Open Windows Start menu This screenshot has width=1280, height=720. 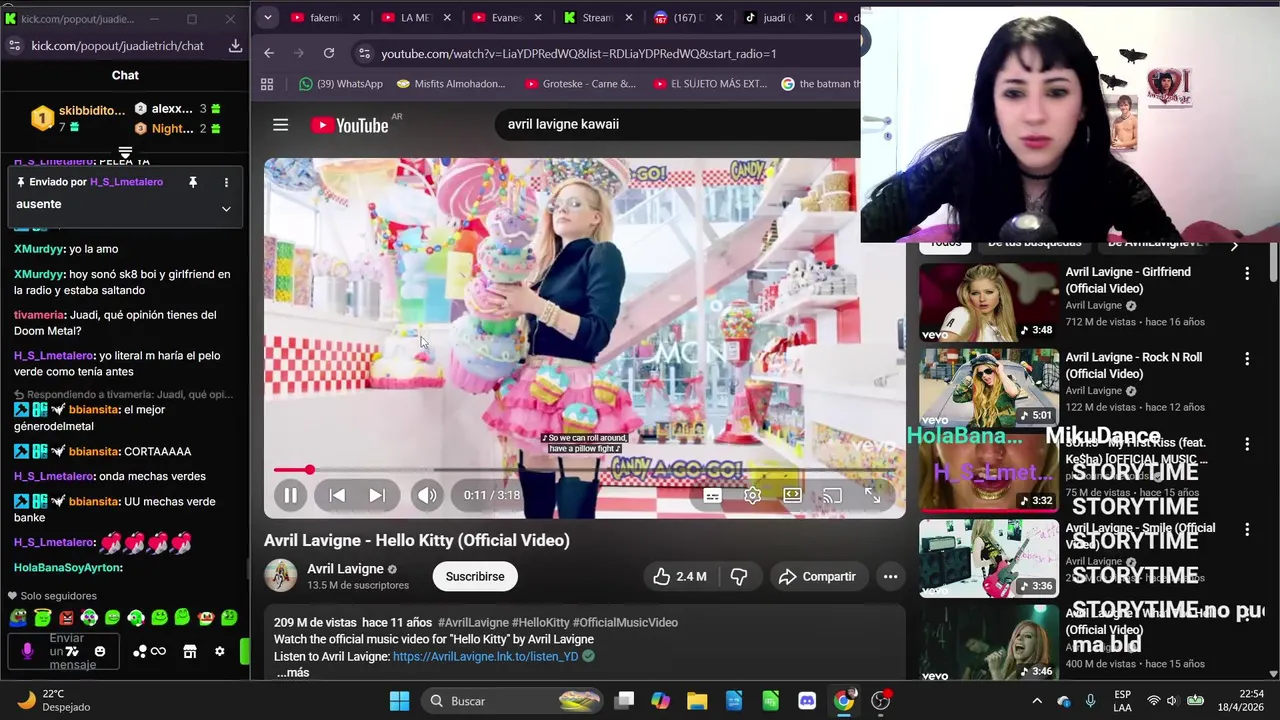(x=399, y=701)
